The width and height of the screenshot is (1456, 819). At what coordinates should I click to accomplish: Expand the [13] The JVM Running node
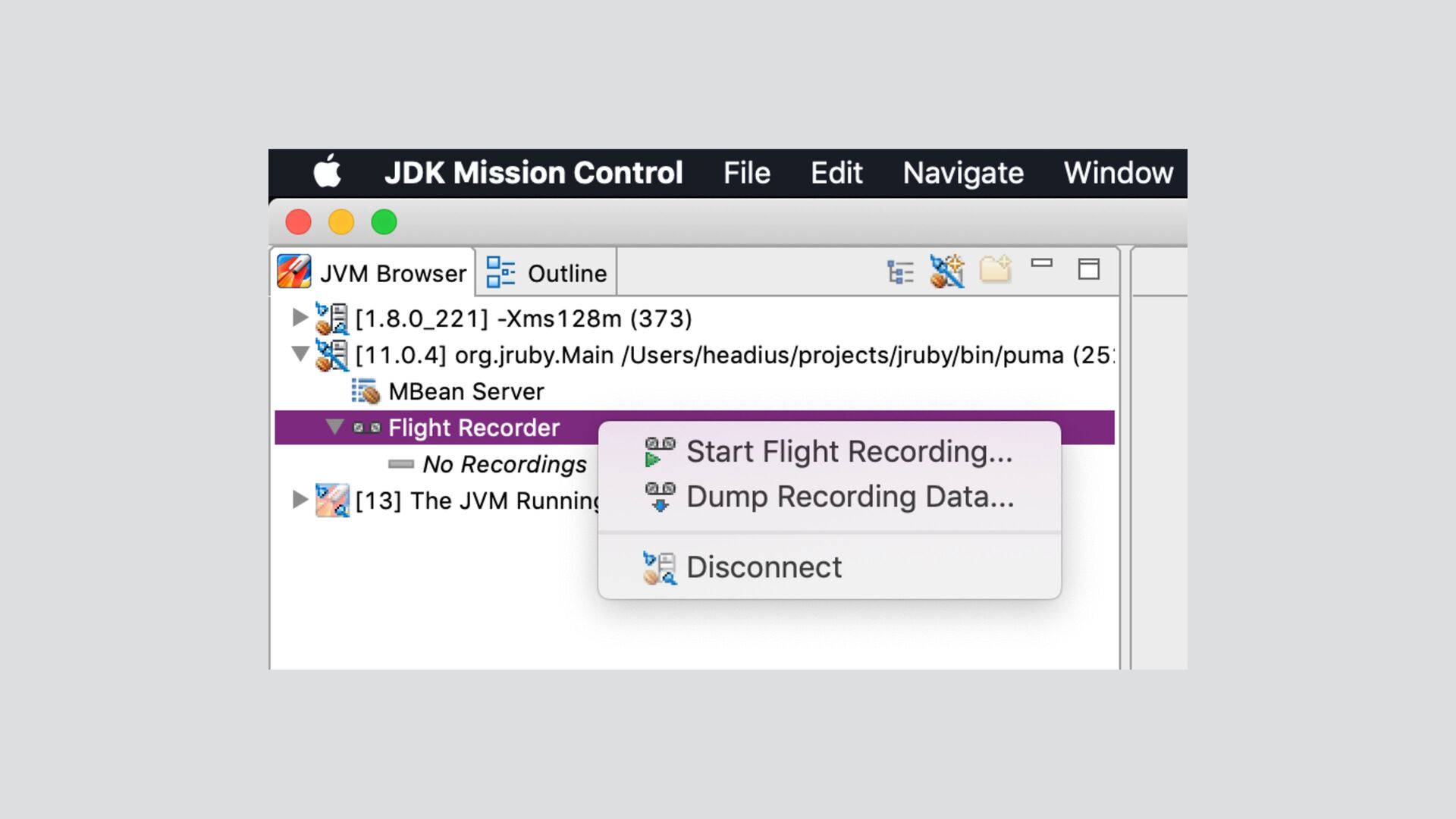tap(300, 500)
